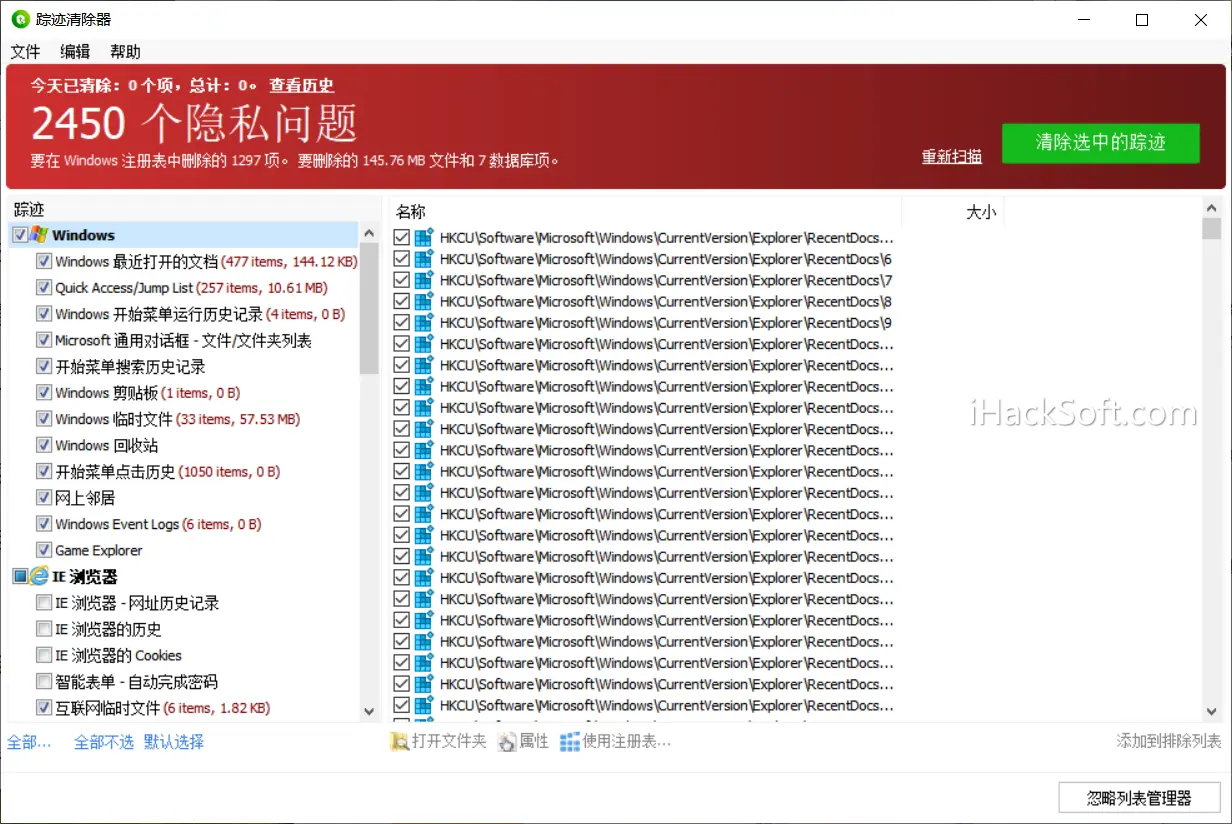This screenshot has height=824, width=1232.
Task: Click the results list scrollbar thumb
Action: tap(1212, 229)
